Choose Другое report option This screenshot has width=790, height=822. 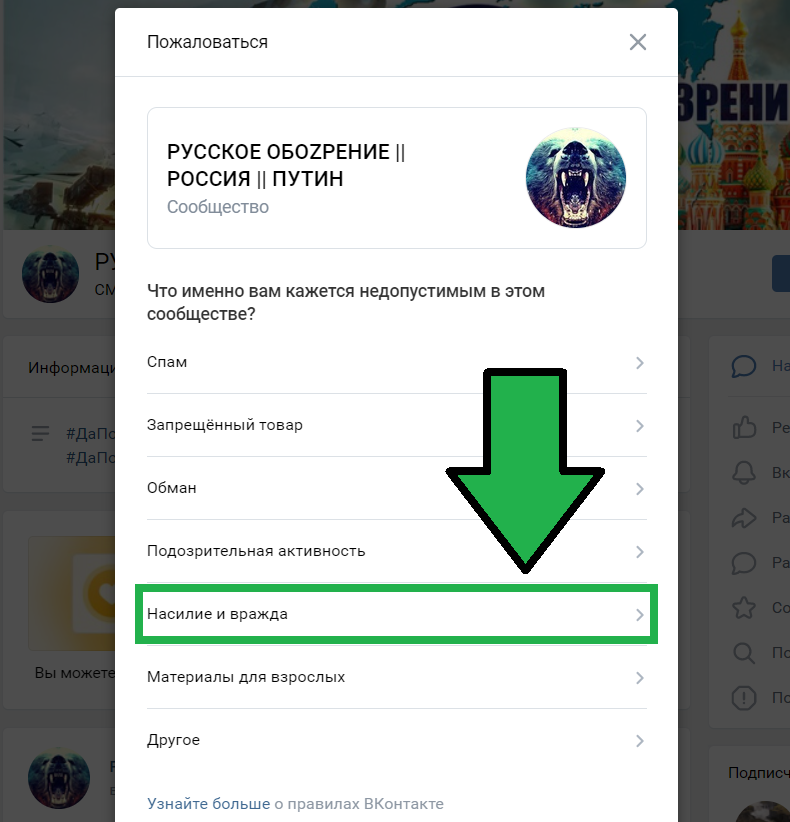[396, 740]
